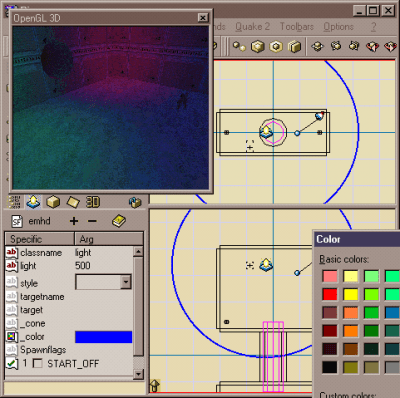Select the classname row label
400x398 pixels.
coord(41,253)
